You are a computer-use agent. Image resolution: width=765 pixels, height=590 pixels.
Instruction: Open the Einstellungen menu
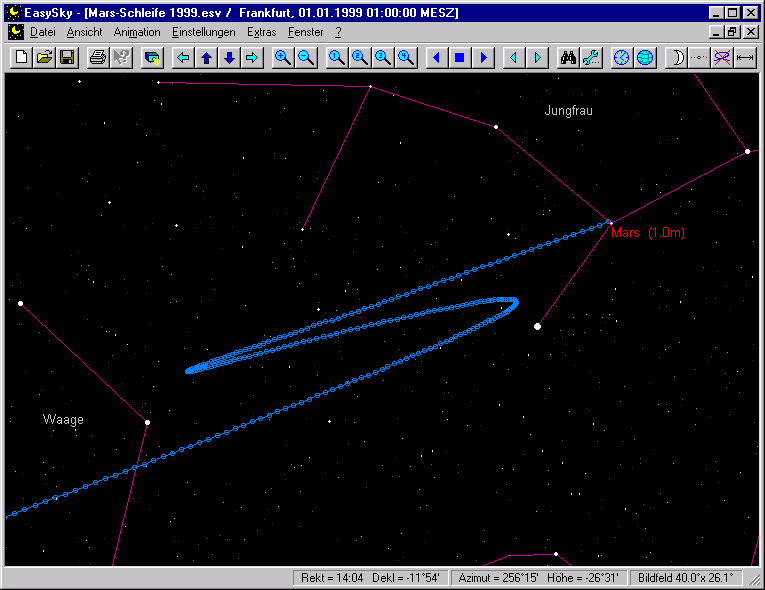(204, 32)
